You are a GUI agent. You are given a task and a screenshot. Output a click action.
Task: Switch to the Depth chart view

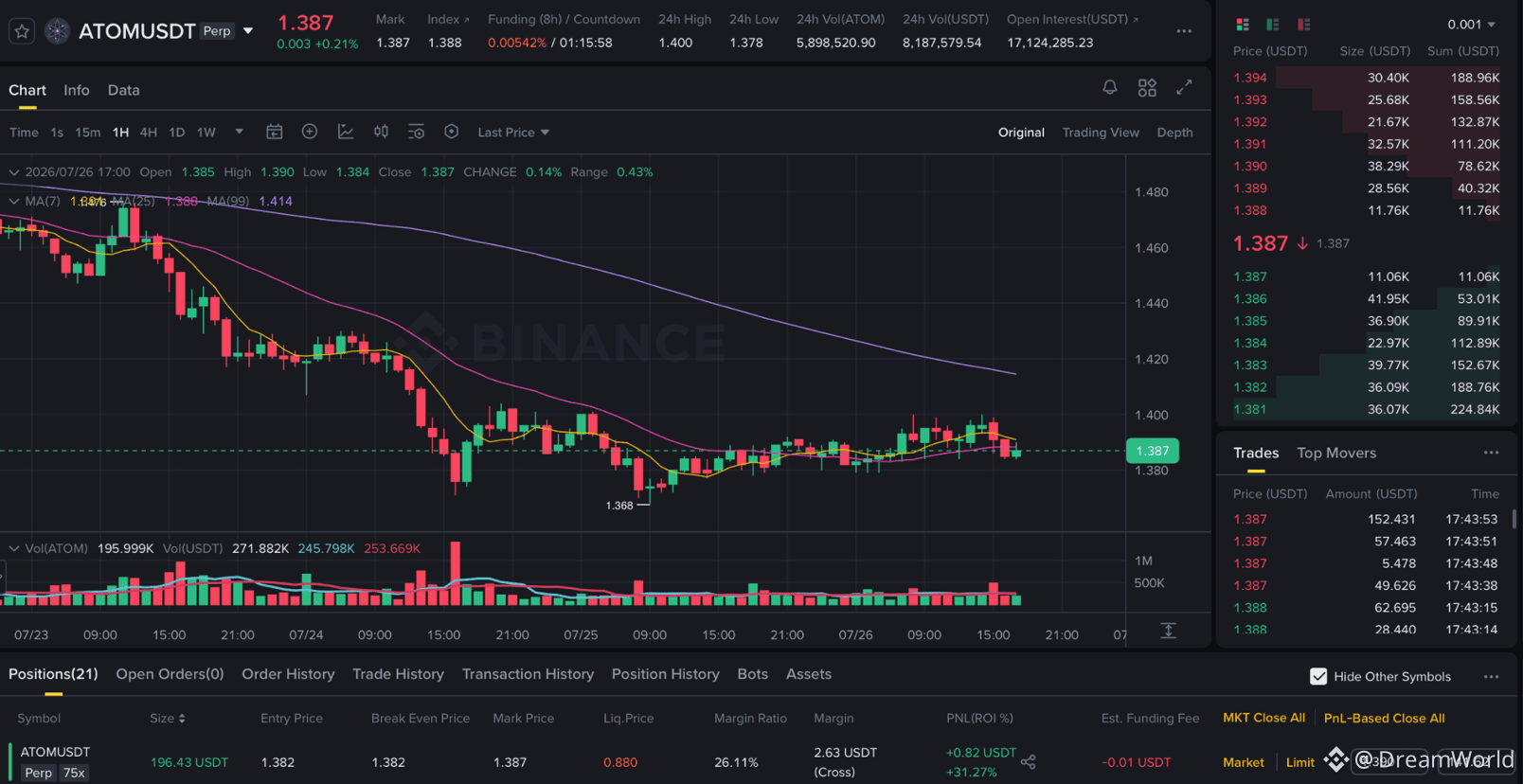pos(1174,133)
